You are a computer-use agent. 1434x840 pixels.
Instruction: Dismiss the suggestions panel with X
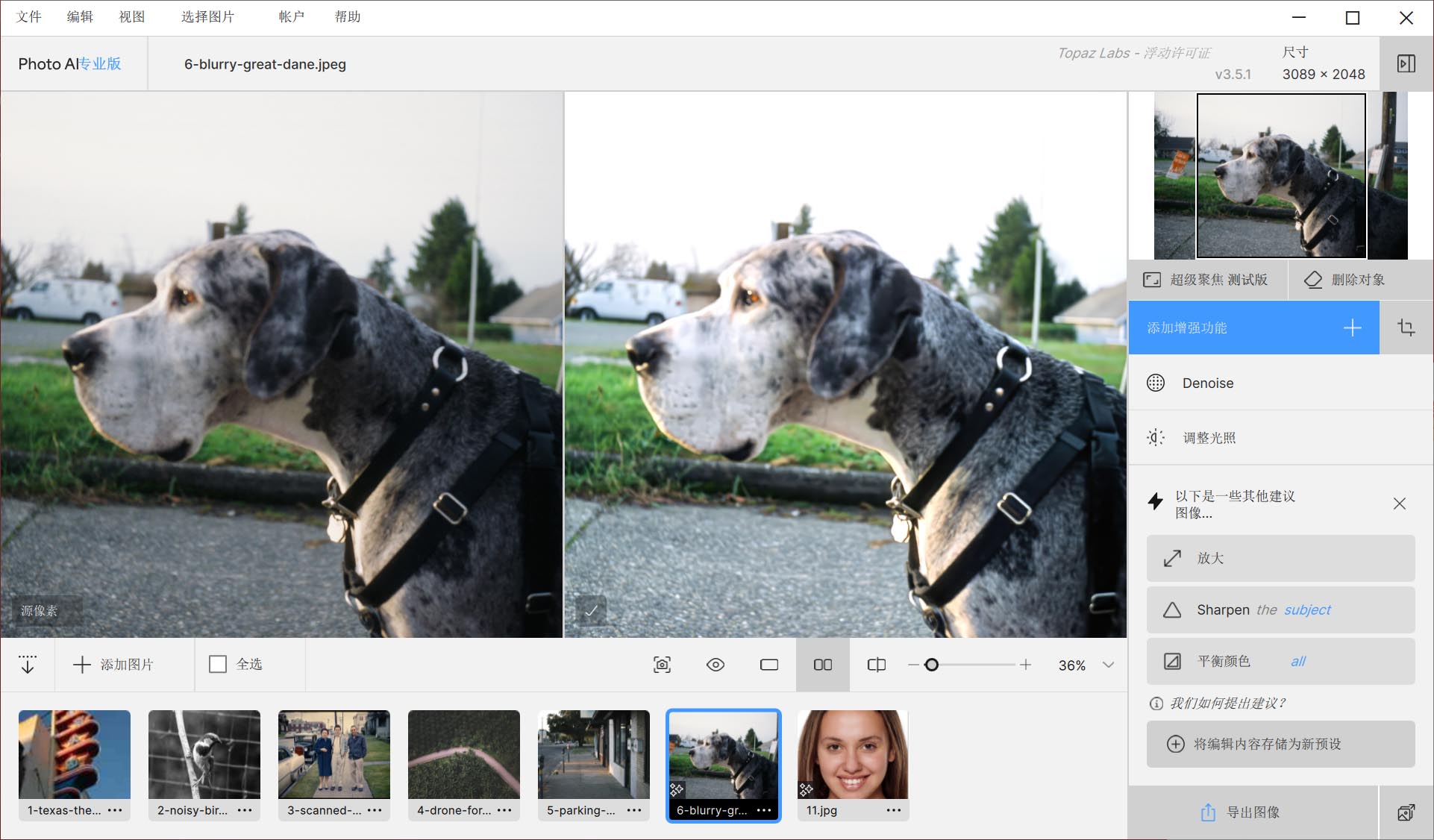pos(1400,504)
